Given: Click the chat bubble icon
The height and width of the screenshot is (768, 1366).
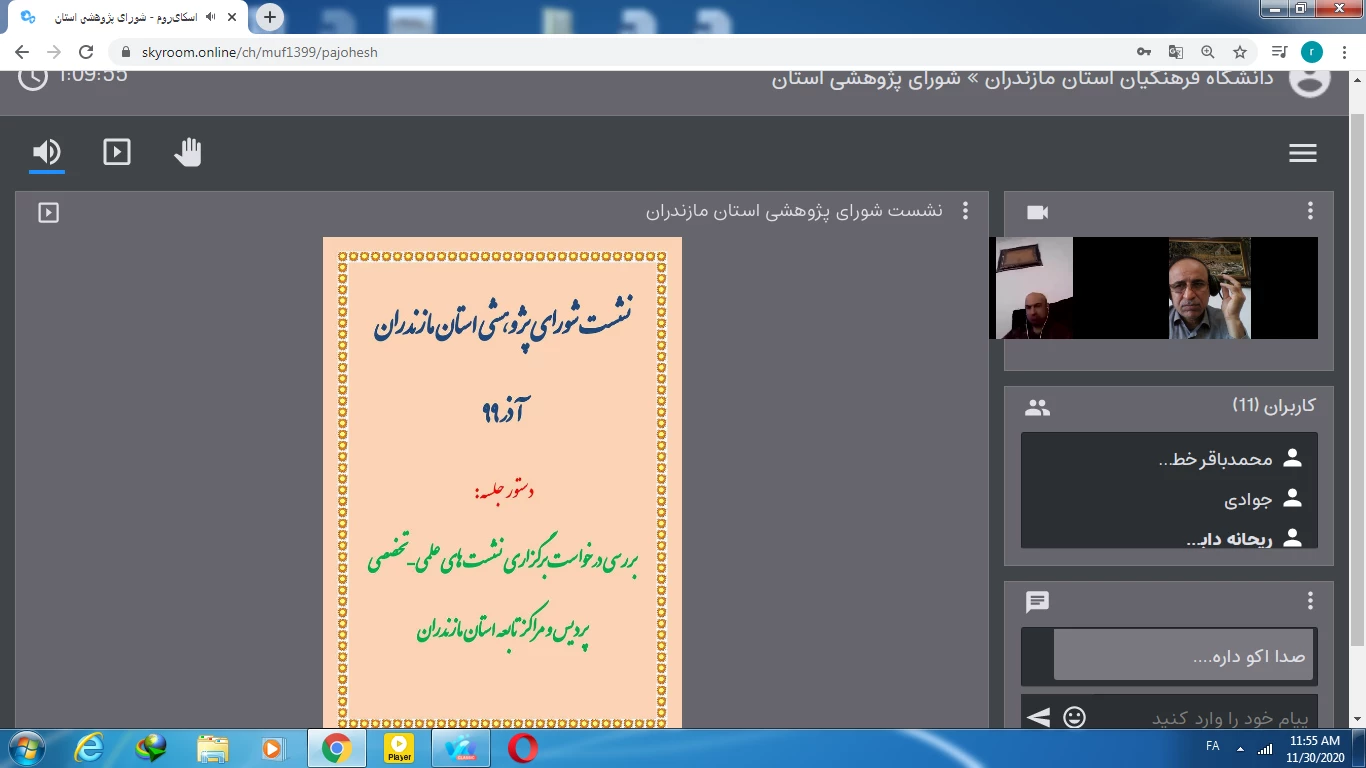Looking at the screenshot, I should (x=1037, y=602).
